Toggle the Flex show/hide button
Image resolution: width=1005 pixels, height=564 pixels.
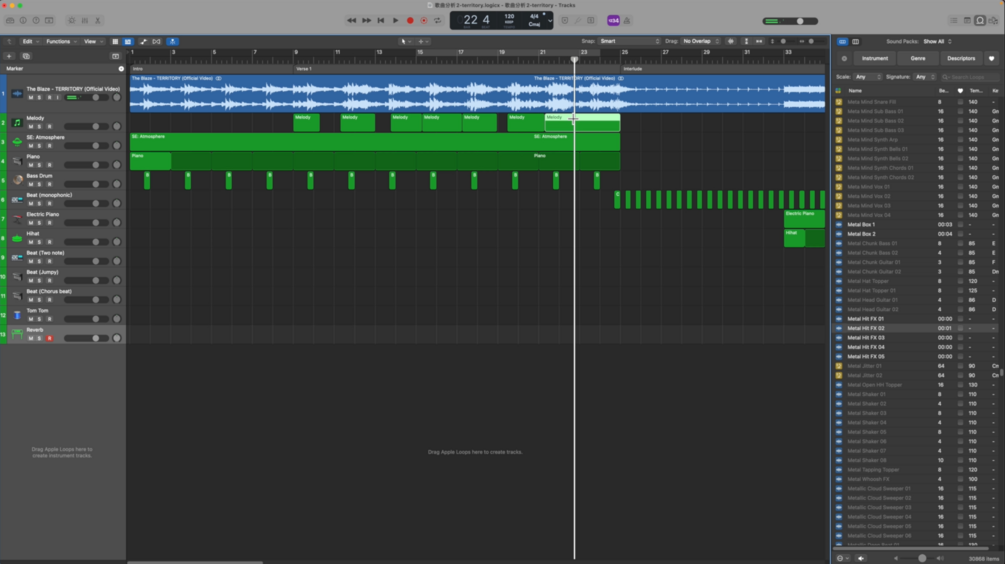(x=156, y=42)
